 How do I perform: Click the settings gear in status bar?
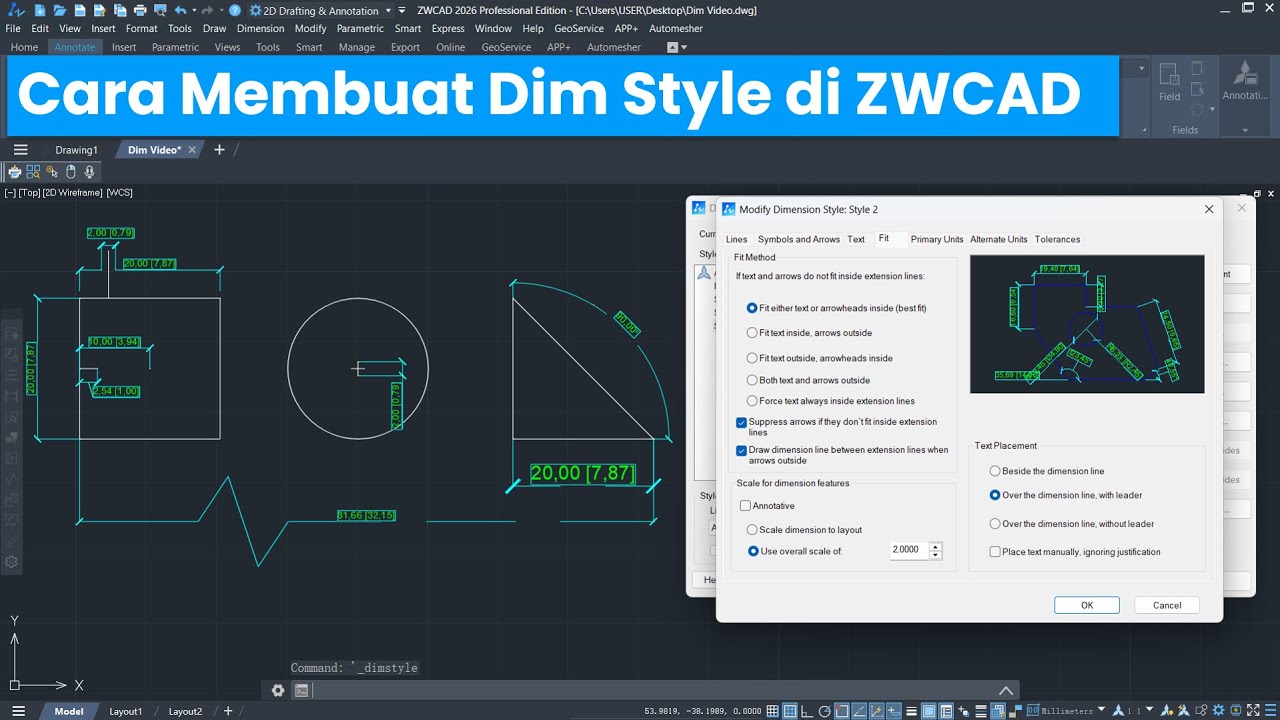pos(1218,710)
